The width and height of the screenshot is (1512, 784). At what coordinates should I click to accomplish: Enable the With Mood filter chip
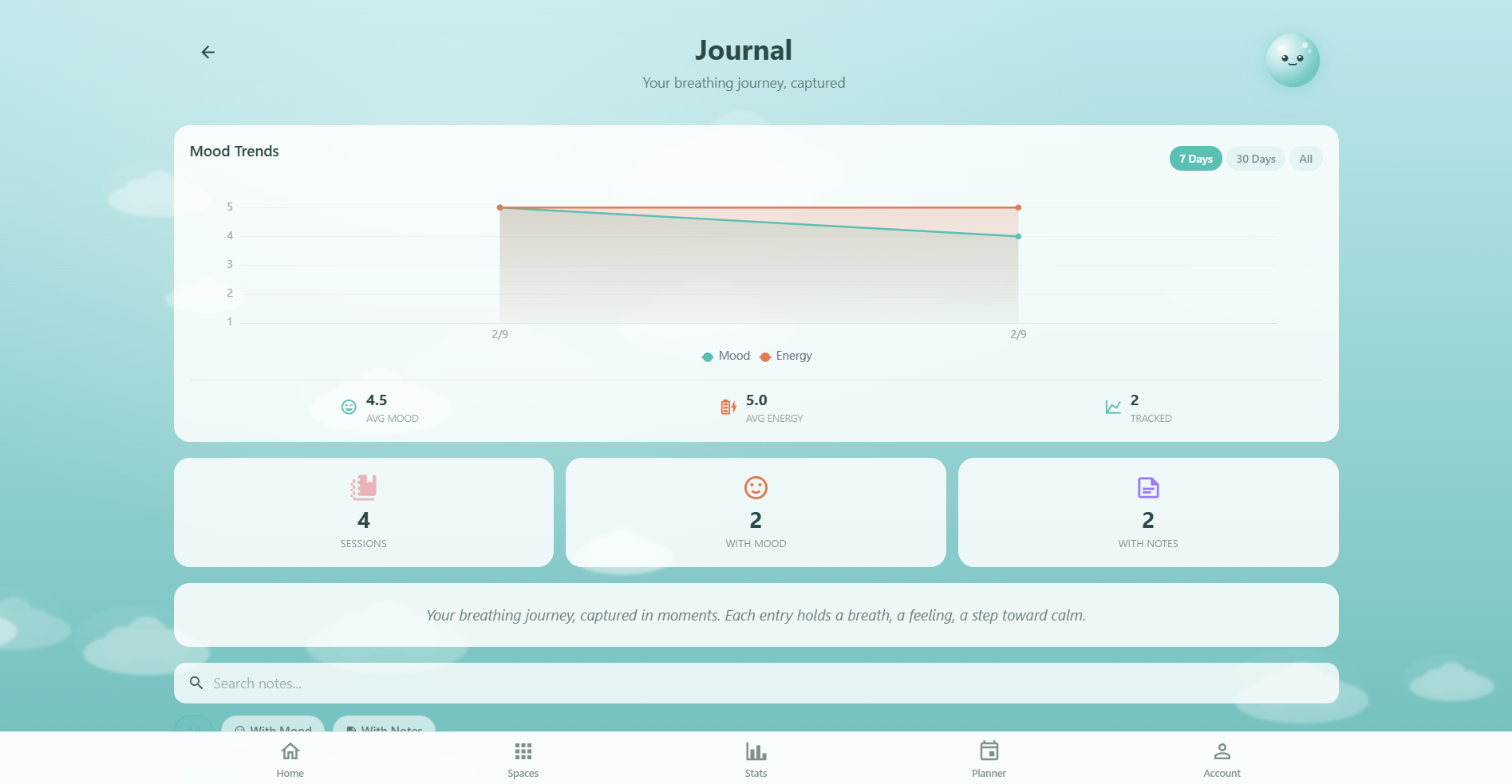click(x=272, y=729)
